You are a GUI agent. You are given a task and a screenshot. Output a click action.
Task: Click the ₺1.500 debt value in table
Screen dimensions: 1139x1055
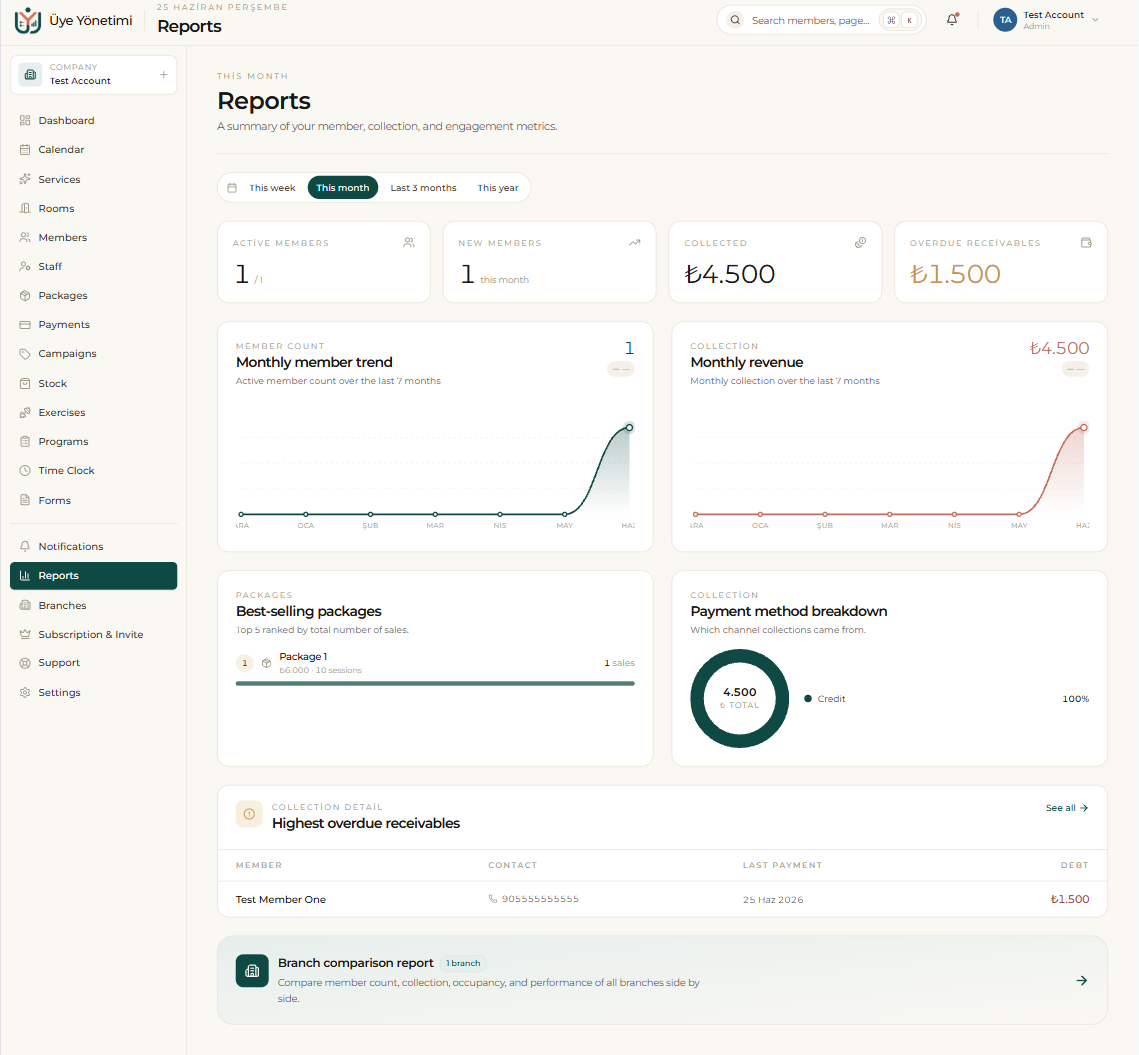coord(1069,900)
